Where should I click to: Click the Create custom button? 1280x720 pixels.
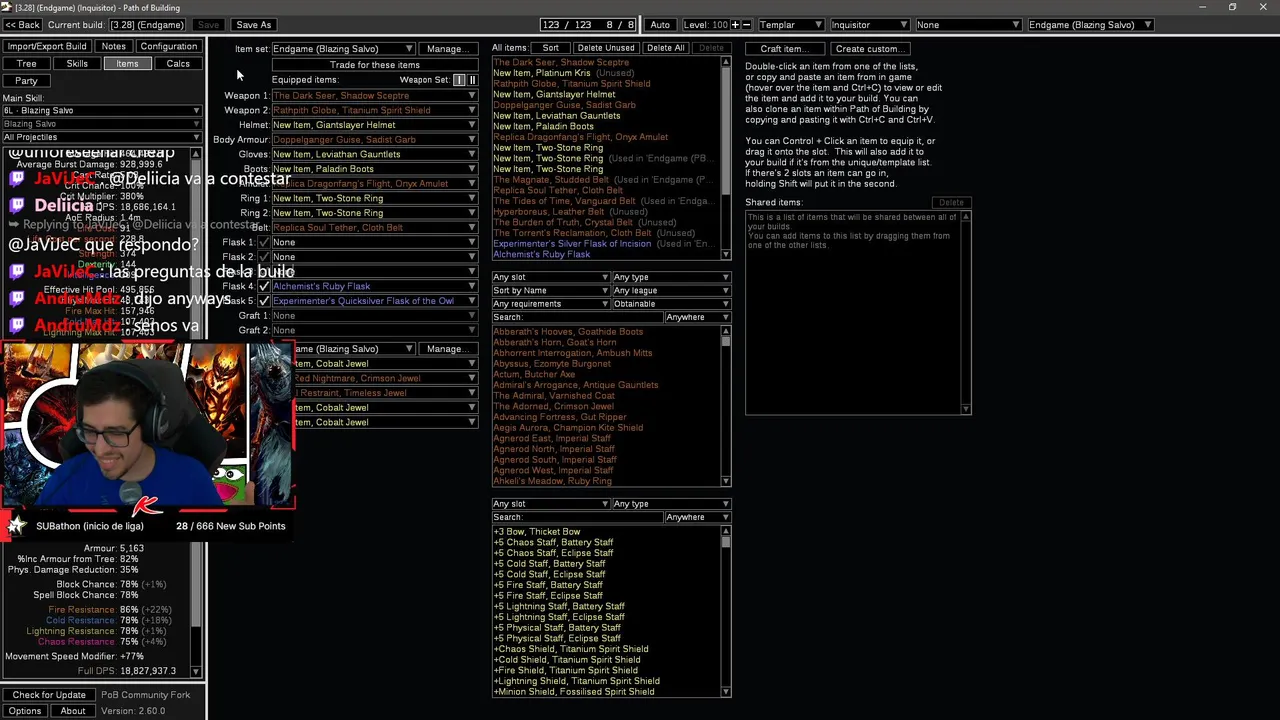click(868, 49)
